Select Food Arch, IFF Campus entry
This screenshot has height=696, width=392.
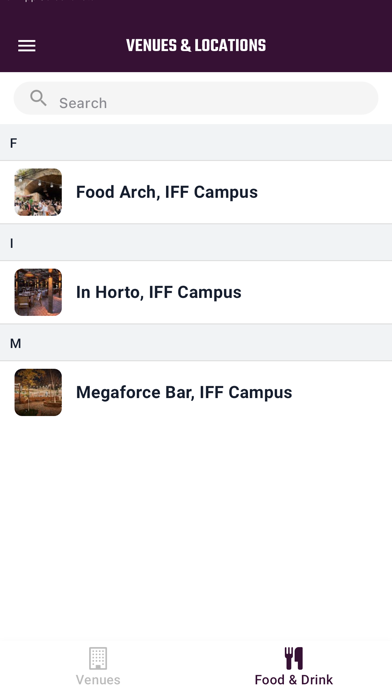point(196,192)
